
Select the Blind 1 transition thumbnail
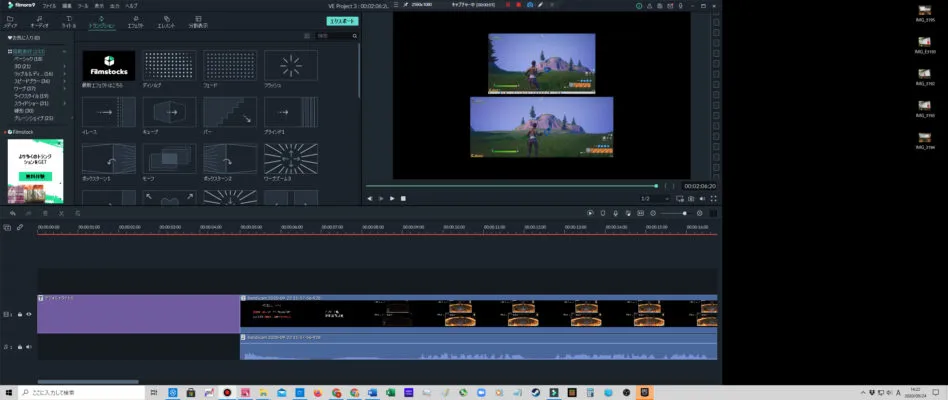click(x=291, y=112)
